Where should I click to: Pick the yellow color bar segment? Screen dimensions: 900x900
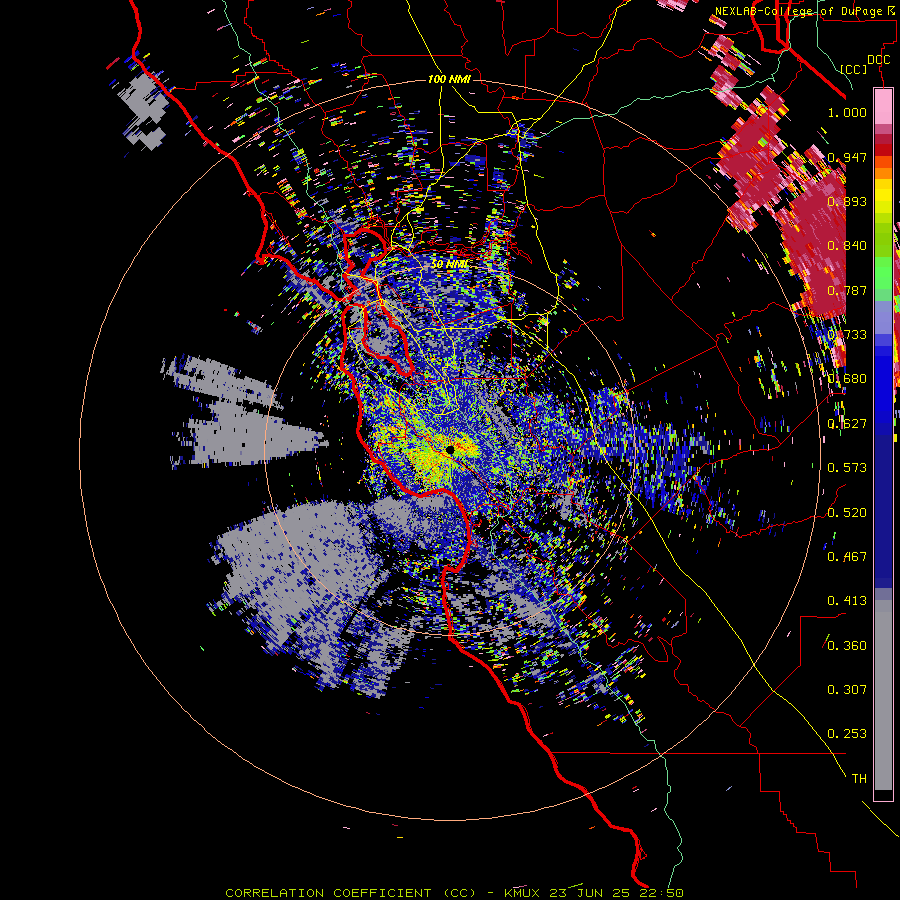(x=883, y=196)
